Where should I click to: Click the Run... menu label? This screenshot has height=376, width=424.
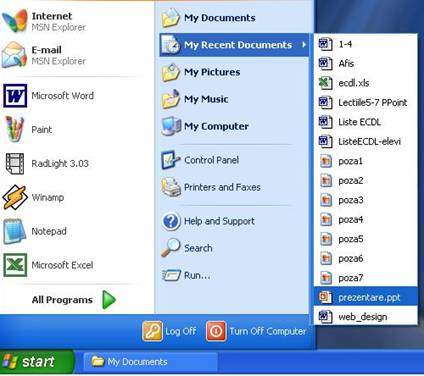[x=197, y=275]
